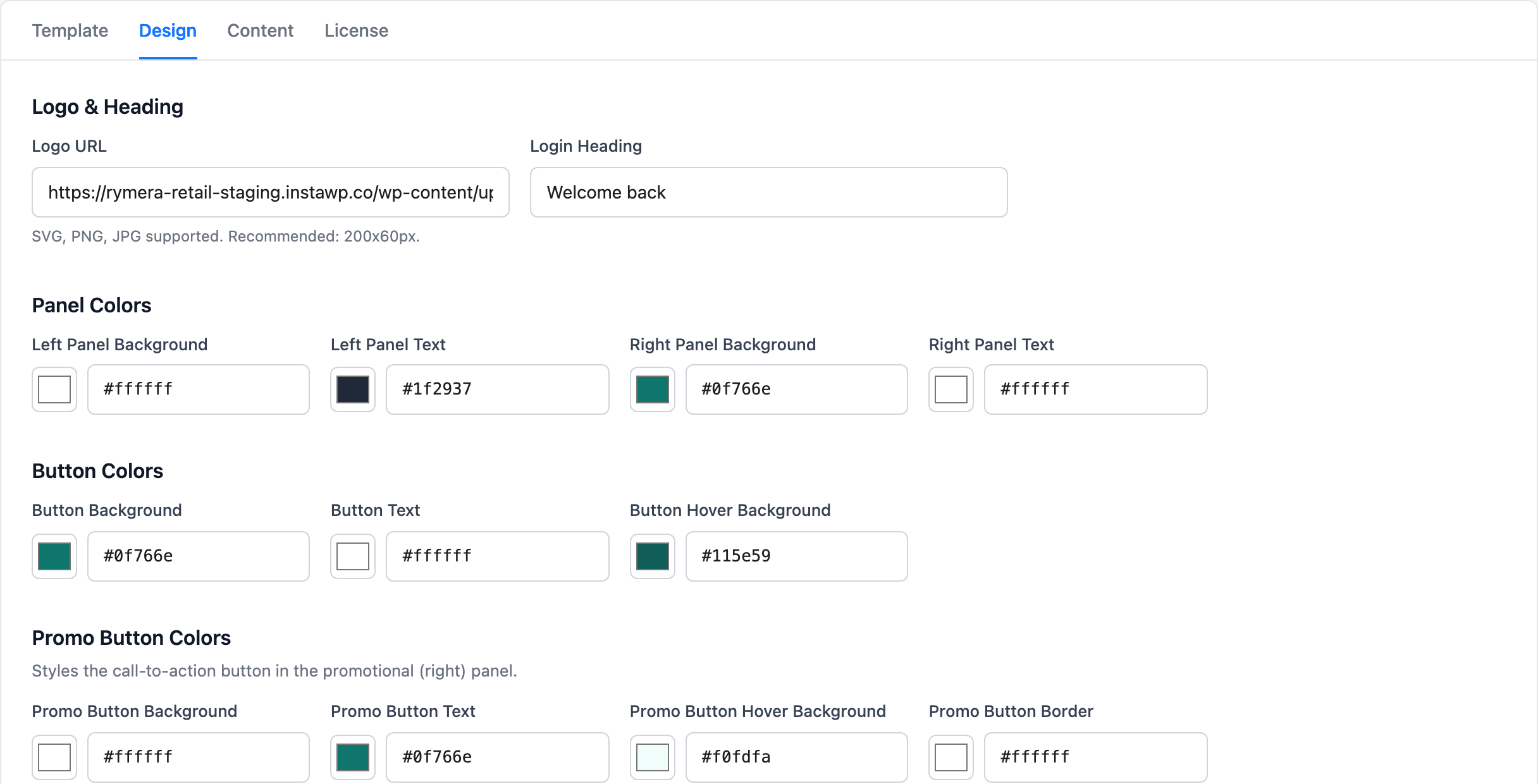Click Button Background hex input
Image resolution: width=1538 pixels, height=784 pixels.
(x=199, y=556)
